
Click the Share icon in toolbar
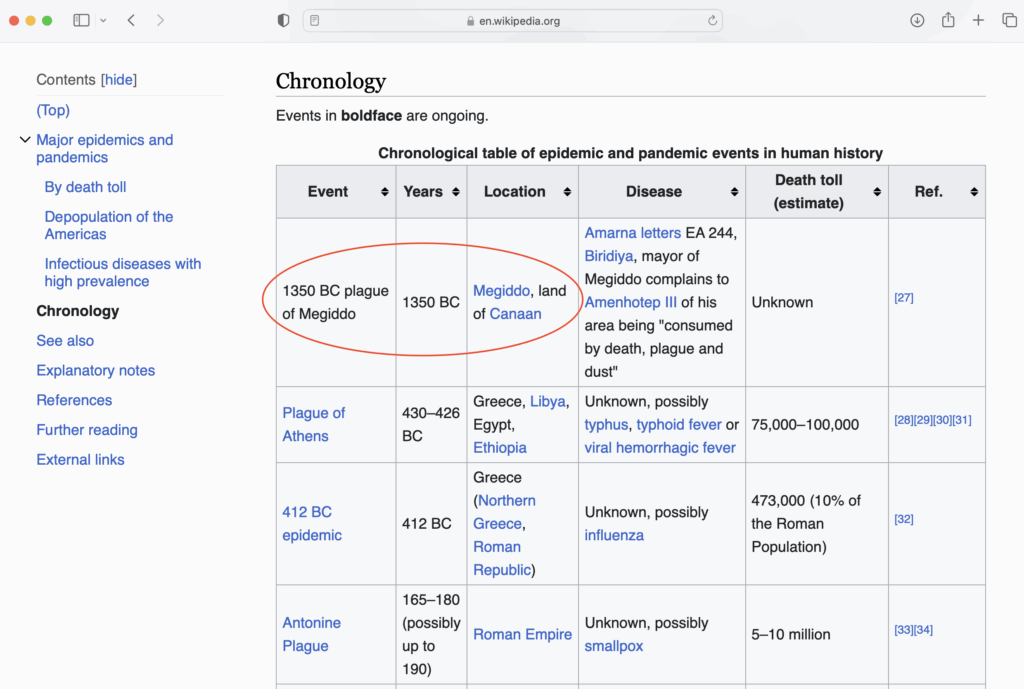coord(948,21)
